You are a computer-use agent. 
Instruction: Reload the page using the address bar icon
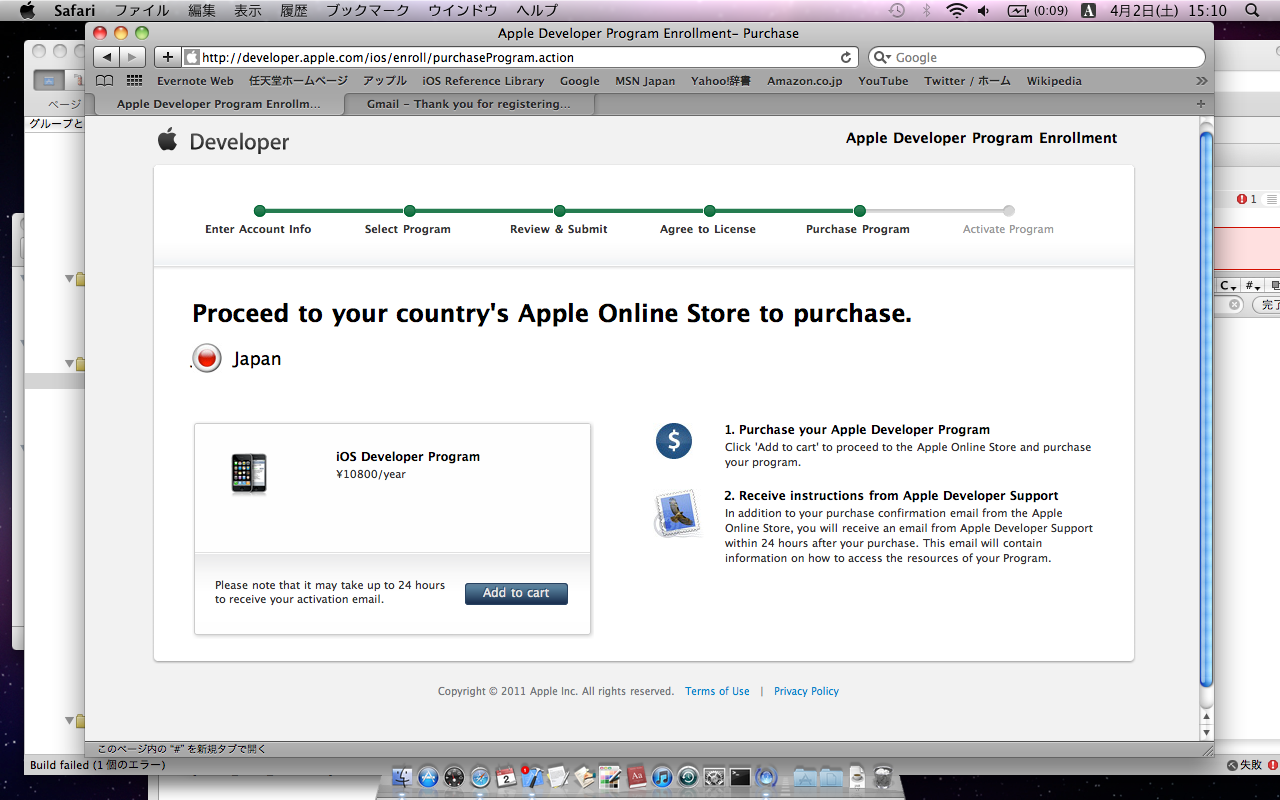[846, 58]
